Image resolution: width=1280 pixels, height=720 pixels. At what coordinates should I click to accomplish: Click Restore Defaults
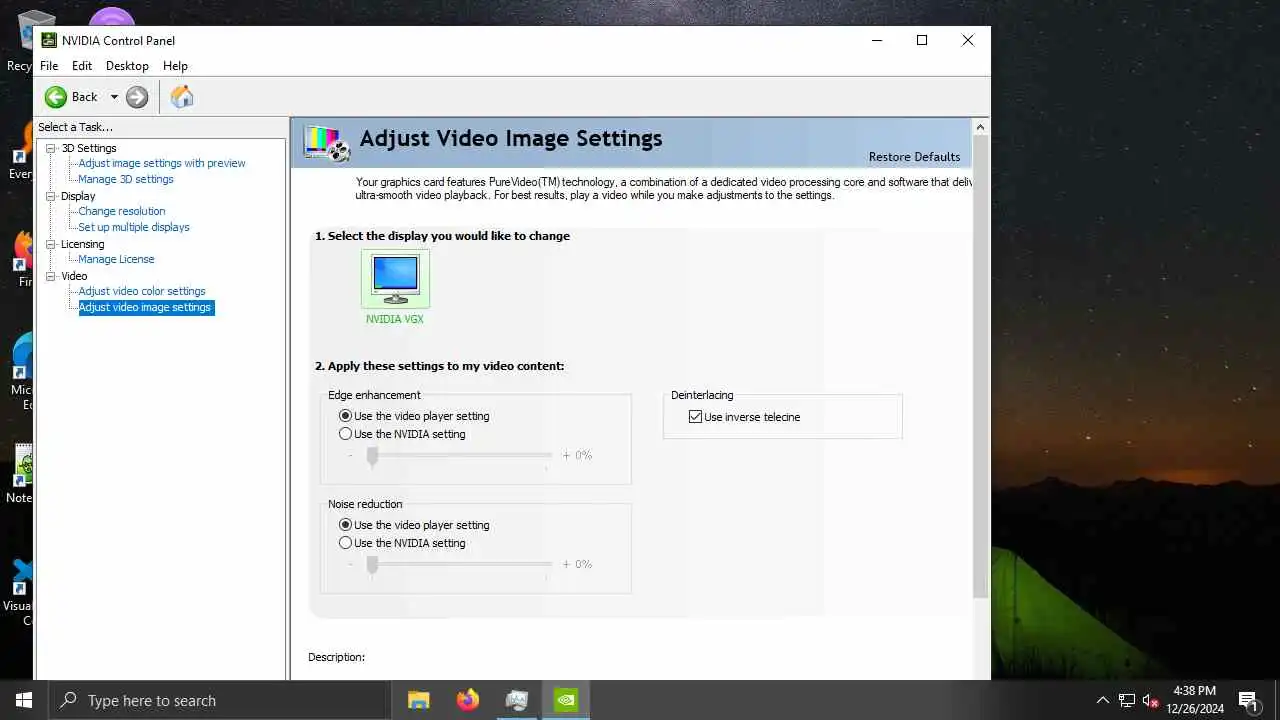click(x=914, y=157)
